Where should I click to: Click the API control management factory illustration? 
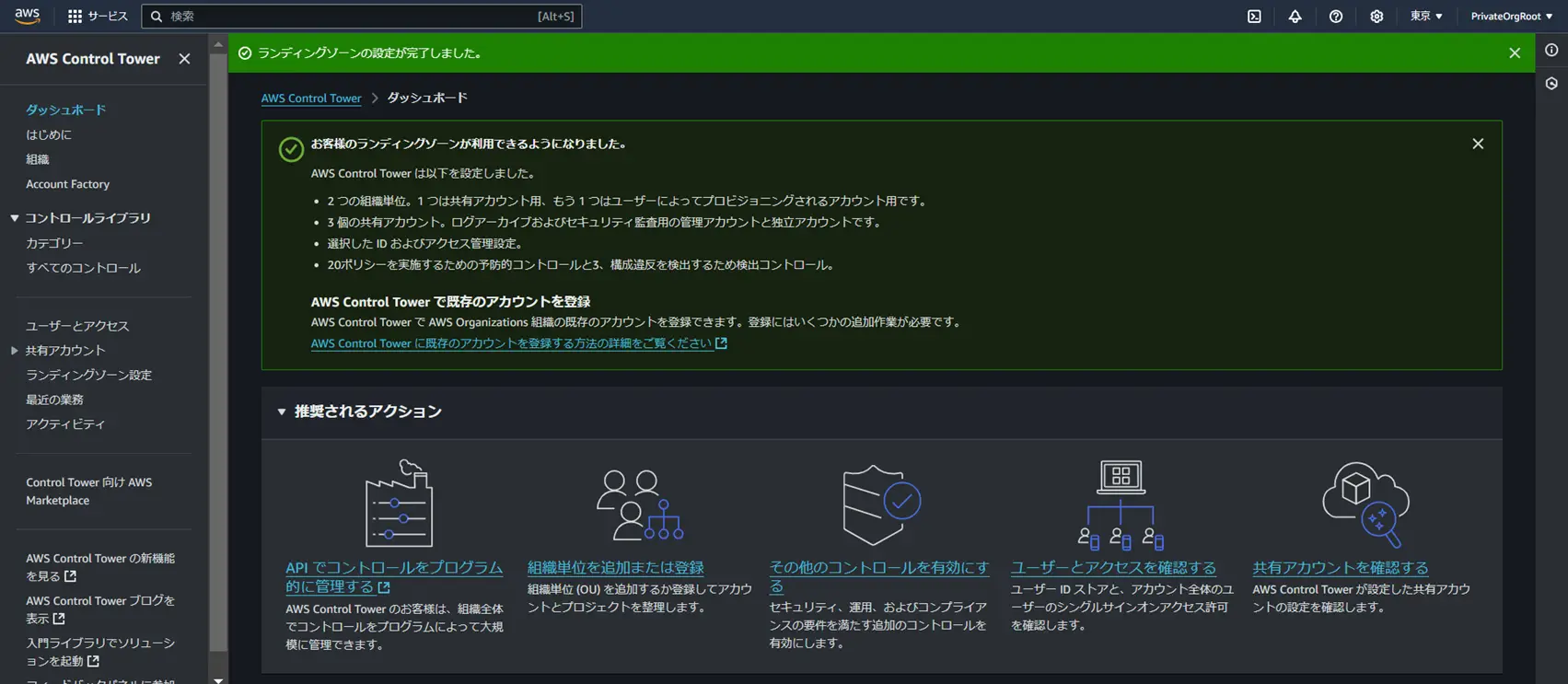(399, 503)
